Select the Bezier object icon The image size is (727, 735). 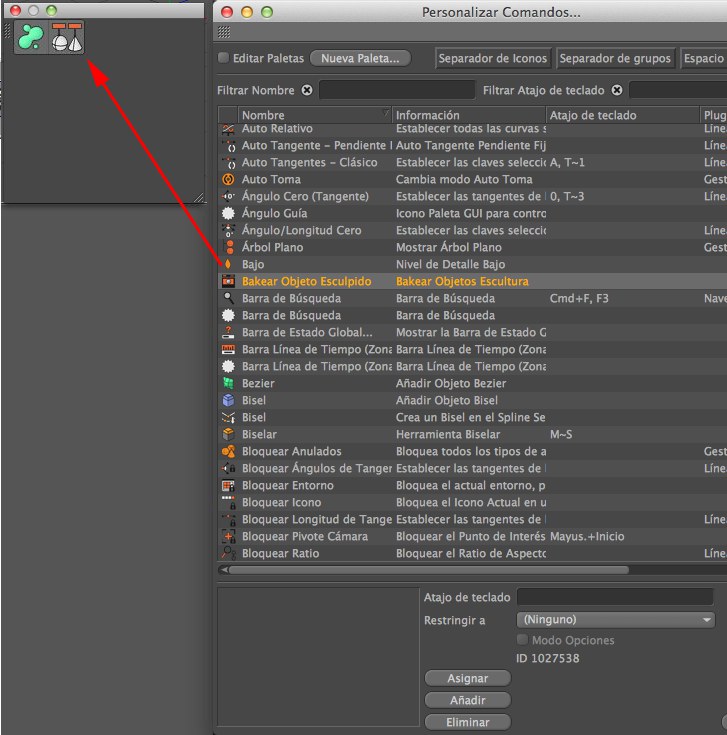point(228,384)
